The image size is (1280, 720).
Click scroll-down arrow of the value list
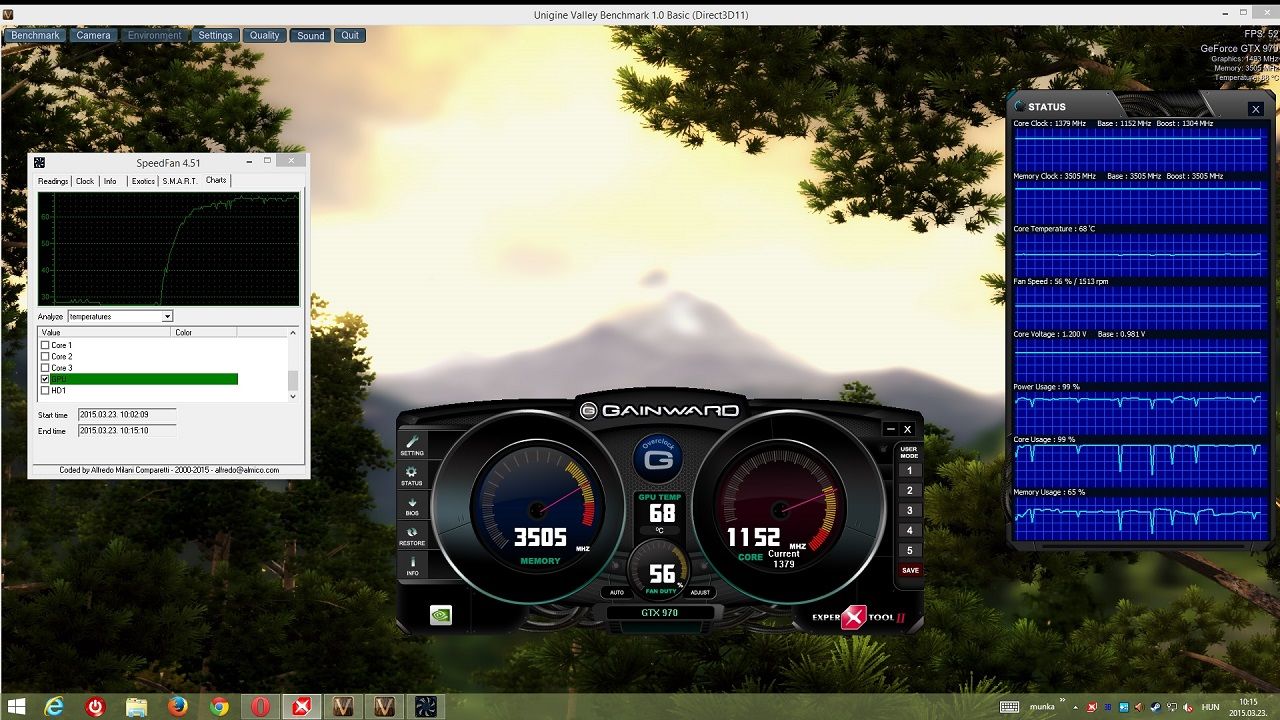pyautogui.click(x=293, y=396)
